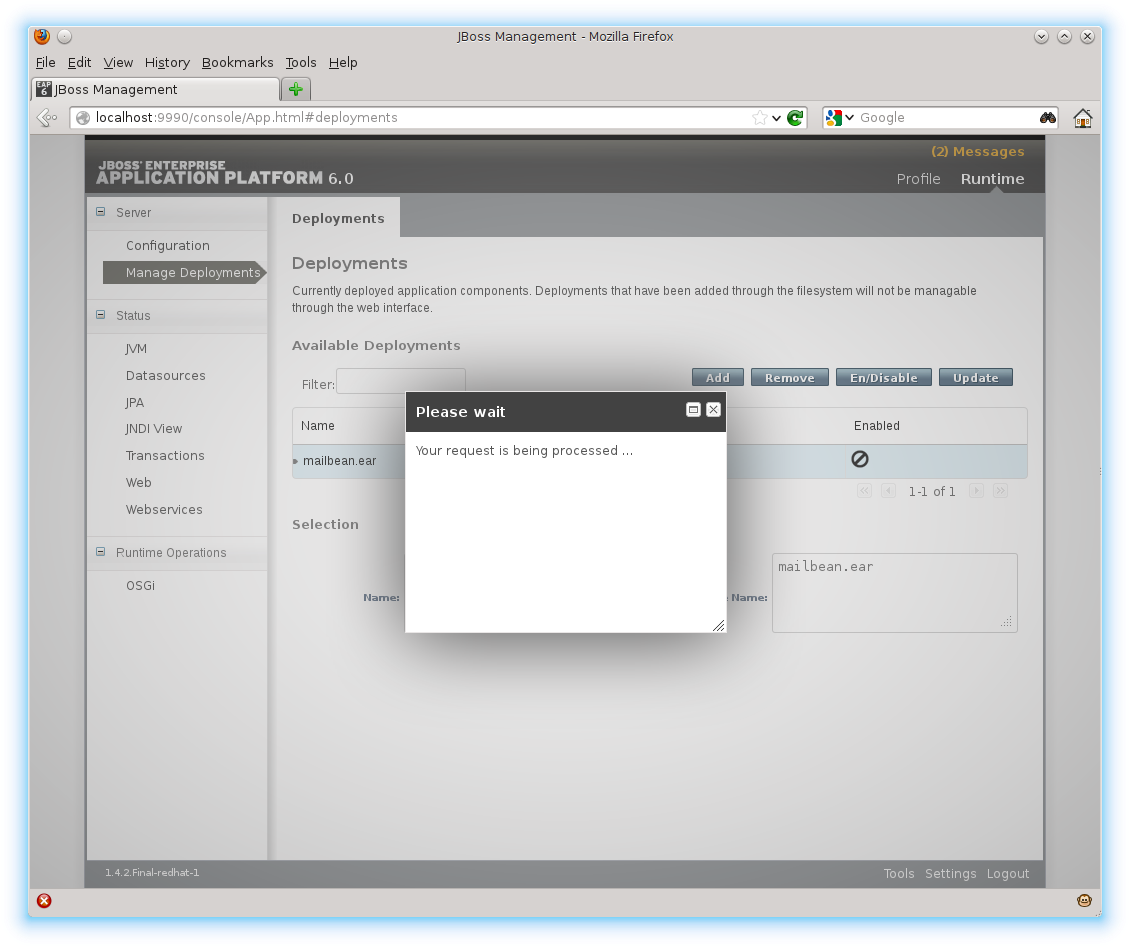
Task: Expand the mailbean.ear row arrow
Action: [296, 461]
